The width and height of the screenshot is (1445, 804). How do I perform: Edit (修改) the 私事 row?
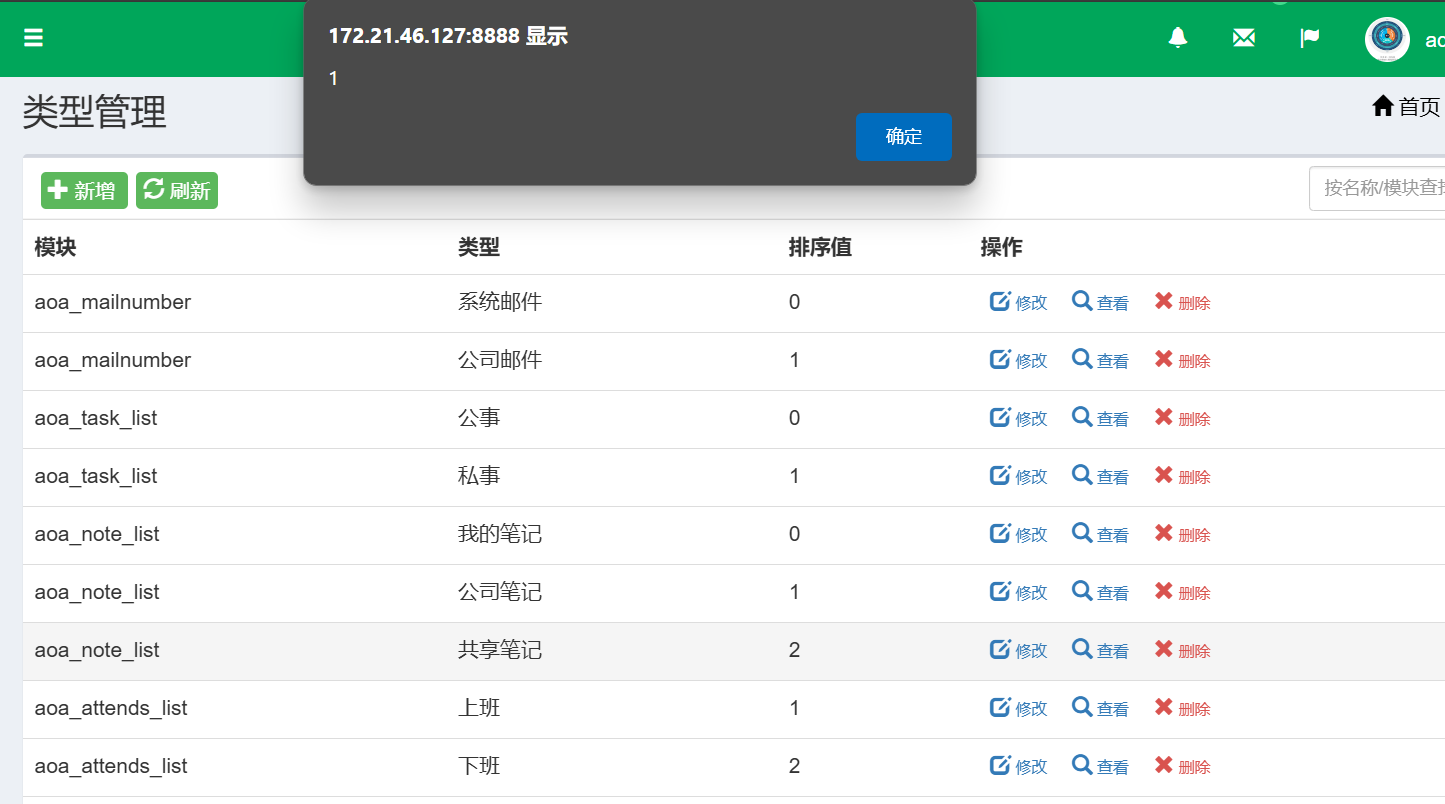tap(1019, 476)
